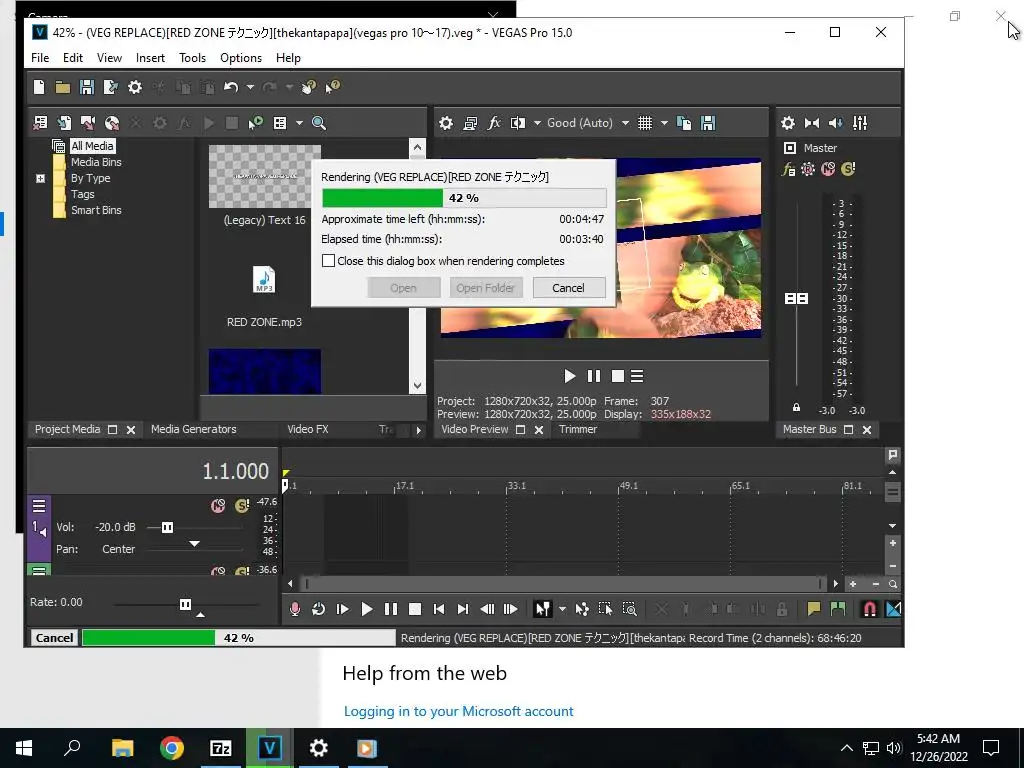Click the Record microphone in transport bar

(x=295, y=609)
